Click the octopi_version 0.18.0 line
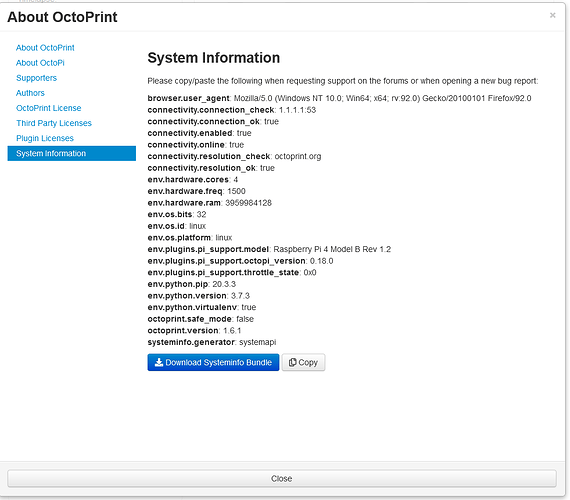This screenshot has width=570, height=500. [240, 261]
